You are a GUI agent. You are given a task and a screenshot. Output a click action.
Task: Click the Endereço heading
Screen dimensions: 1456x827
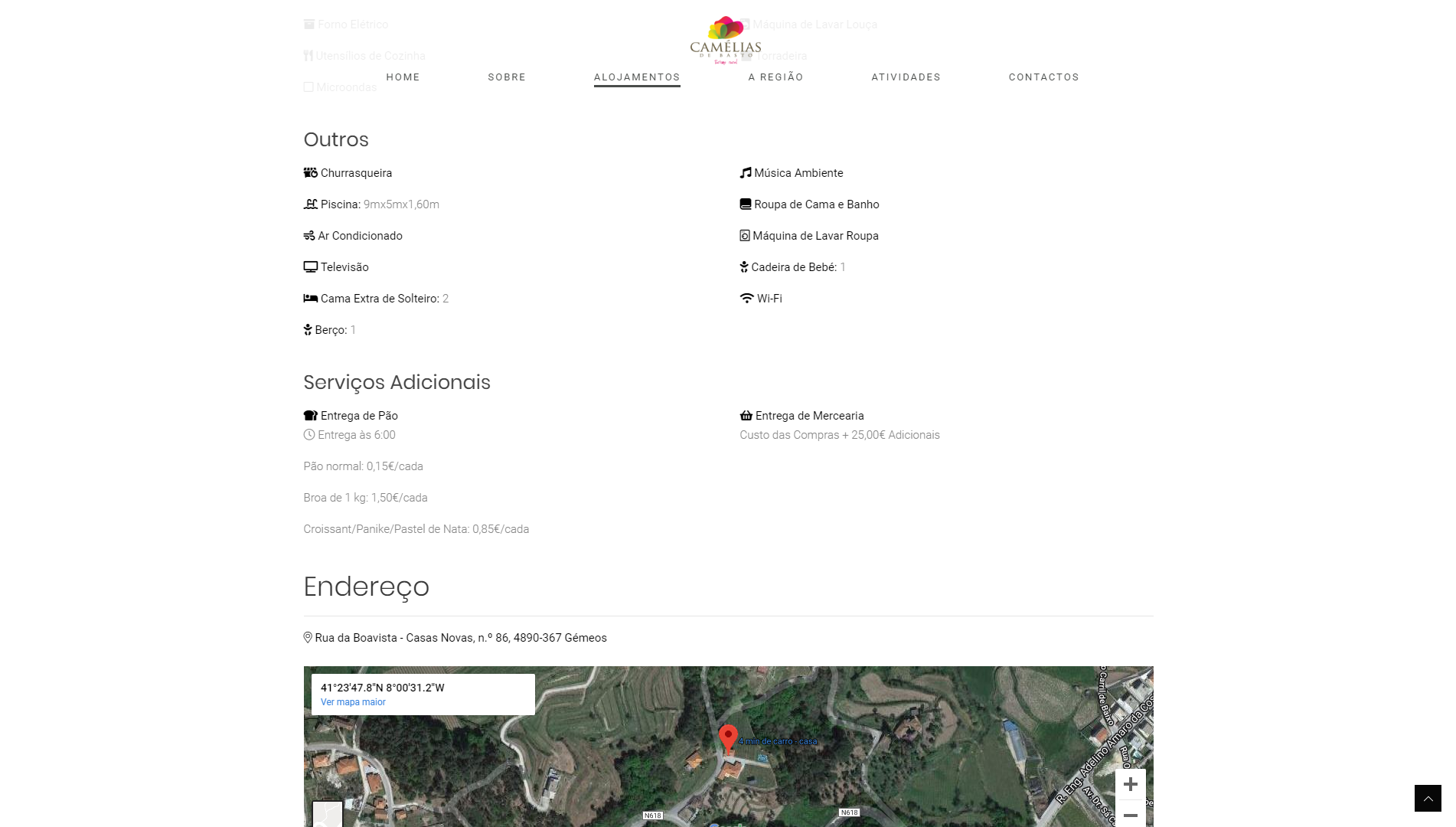tap(366, 587)
